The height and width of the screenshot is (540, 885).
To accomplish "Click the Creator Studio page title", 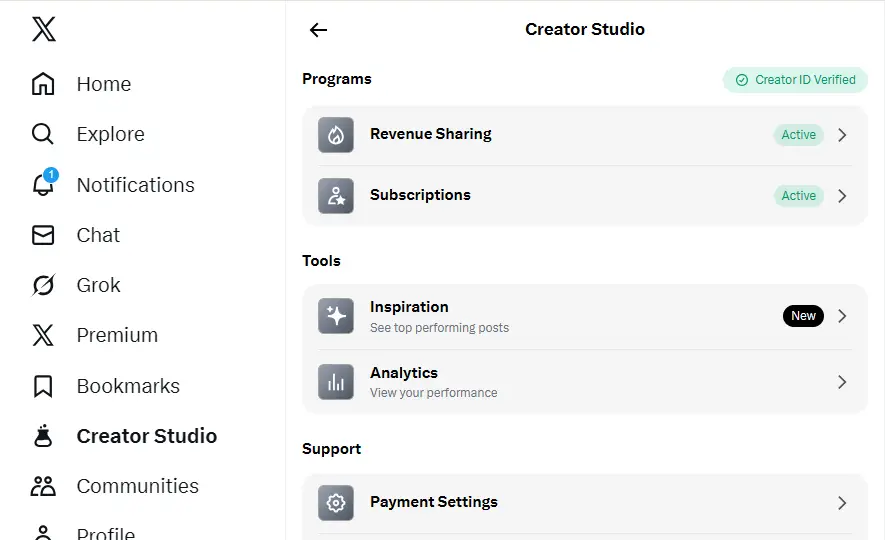I will (x=585, y=29).
